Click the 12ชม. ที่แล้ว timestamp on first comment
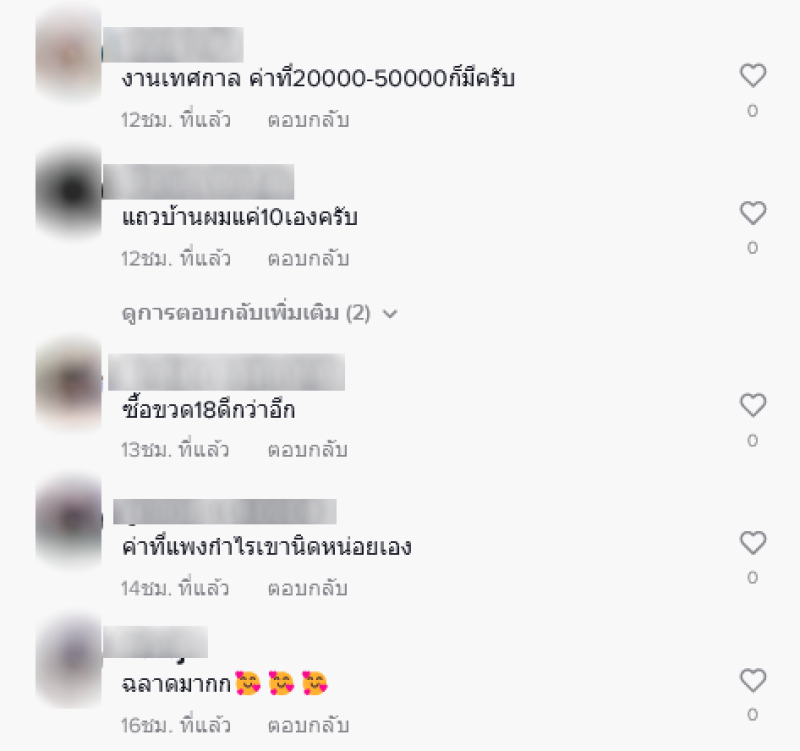Screen dimensions: 800x751 pyautogui.click(x=176, y=120)
